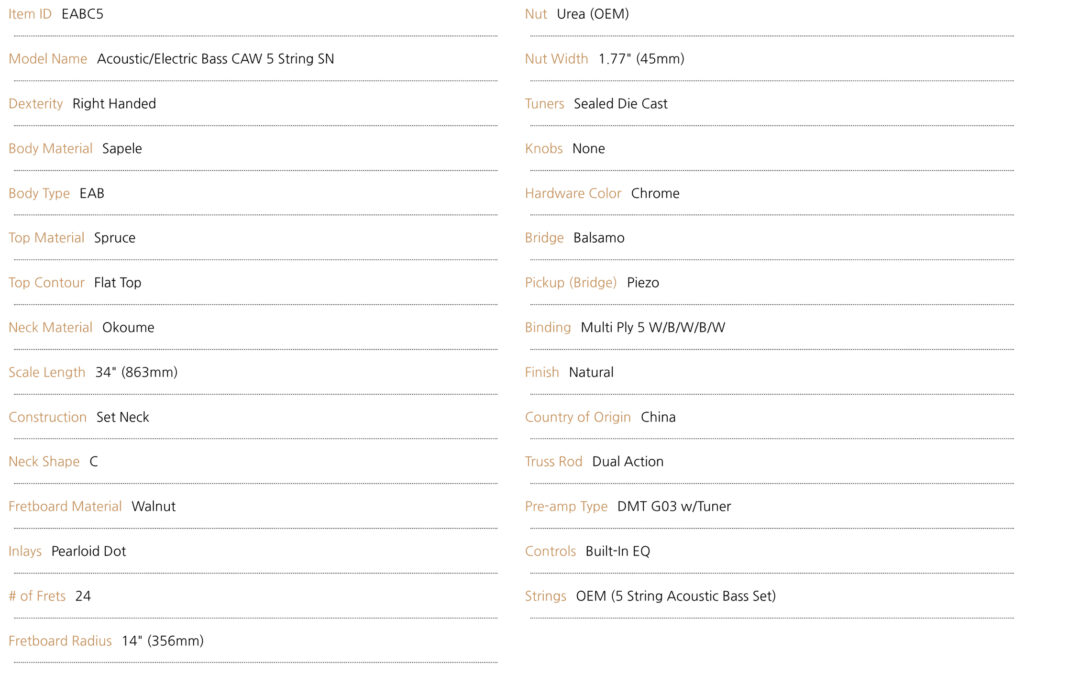Click the Fretboard Radius value 14" (356mm)
Viewport: 1080px width, 675px height.
click(x=163, y=641)
